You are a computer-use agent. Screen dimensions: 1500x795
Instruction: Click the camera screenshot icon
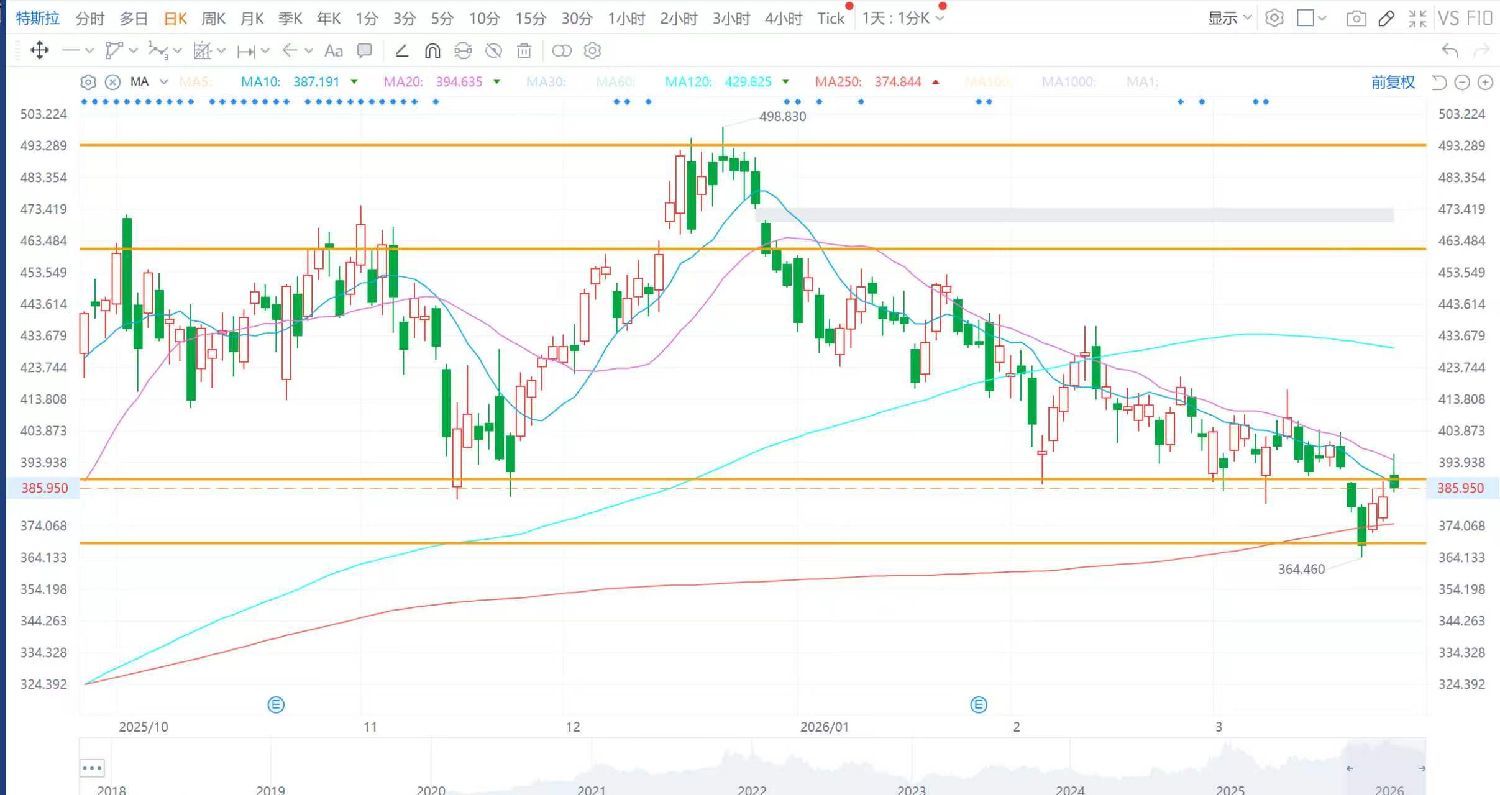click(x=1356, y=18)
